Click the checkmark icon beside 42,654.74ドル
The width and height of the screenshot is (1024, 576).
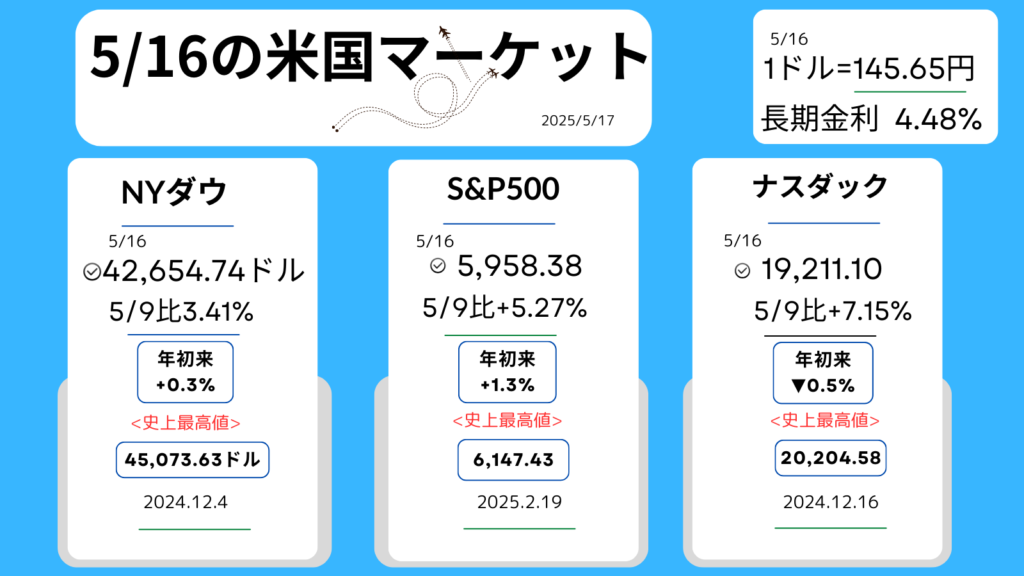pyautogui.click(x=91, y=272)
